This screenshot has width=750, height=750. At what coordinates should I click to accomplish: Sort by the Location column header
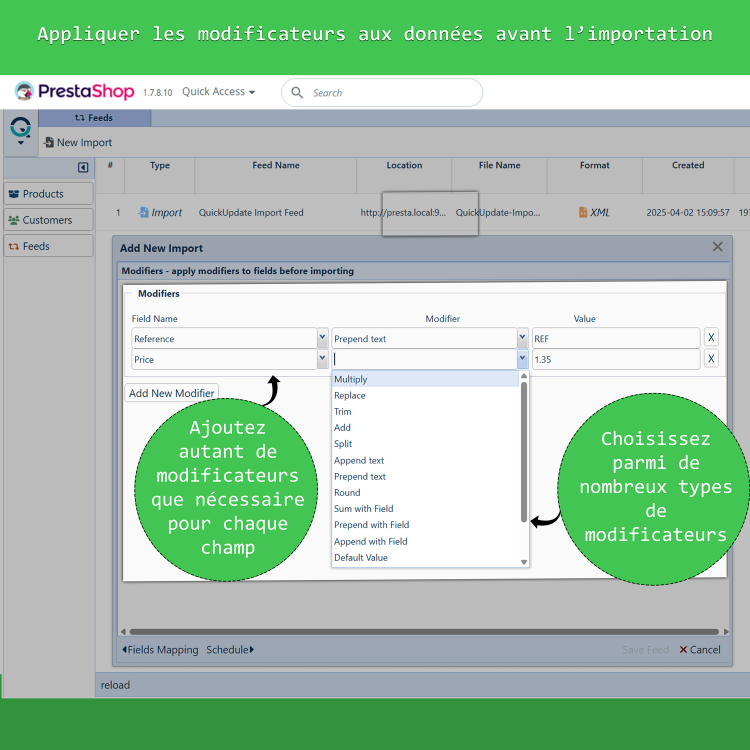click(404, 165)
